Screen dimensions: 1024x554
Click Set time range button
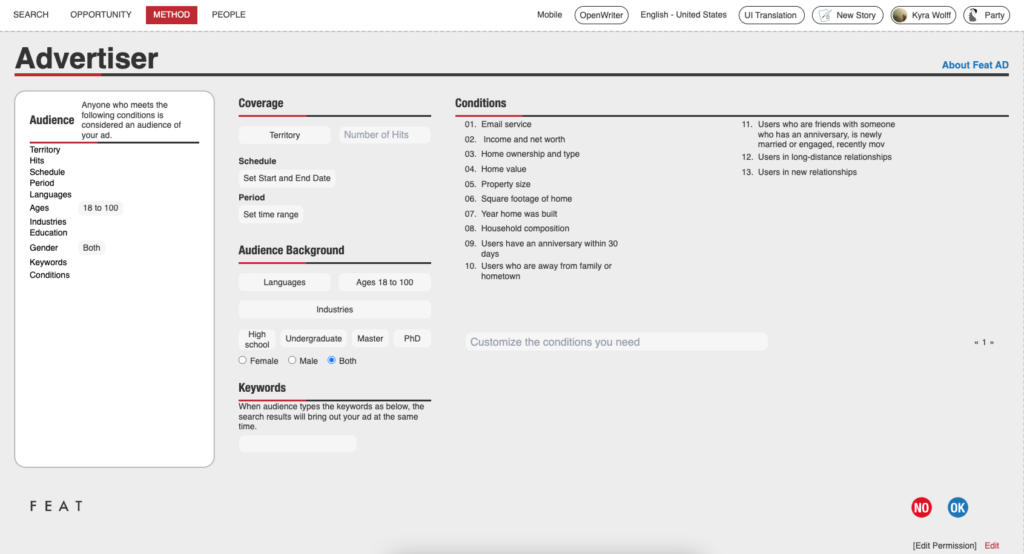click(x=270, y=214)
